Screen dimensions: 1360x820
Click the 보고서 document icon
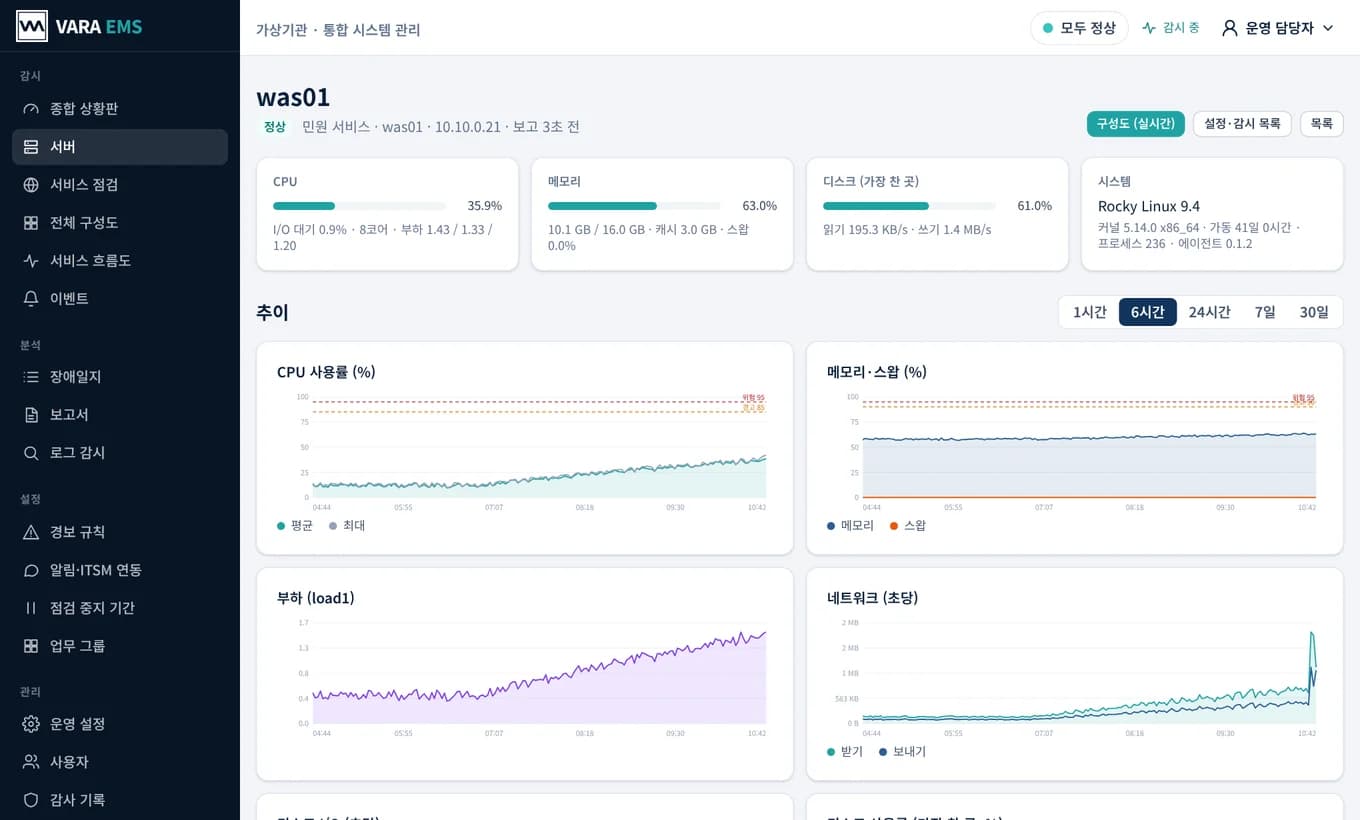pyautogui.click(x=31, y=414)
